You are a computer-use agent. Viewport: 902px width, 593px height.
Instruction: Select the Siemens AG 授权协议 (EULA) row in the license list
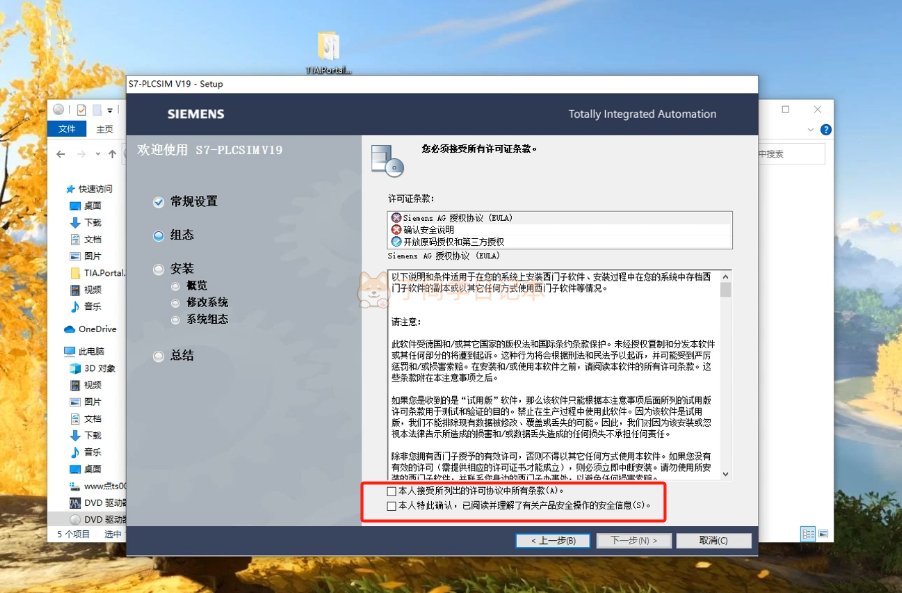pos(560,218)
